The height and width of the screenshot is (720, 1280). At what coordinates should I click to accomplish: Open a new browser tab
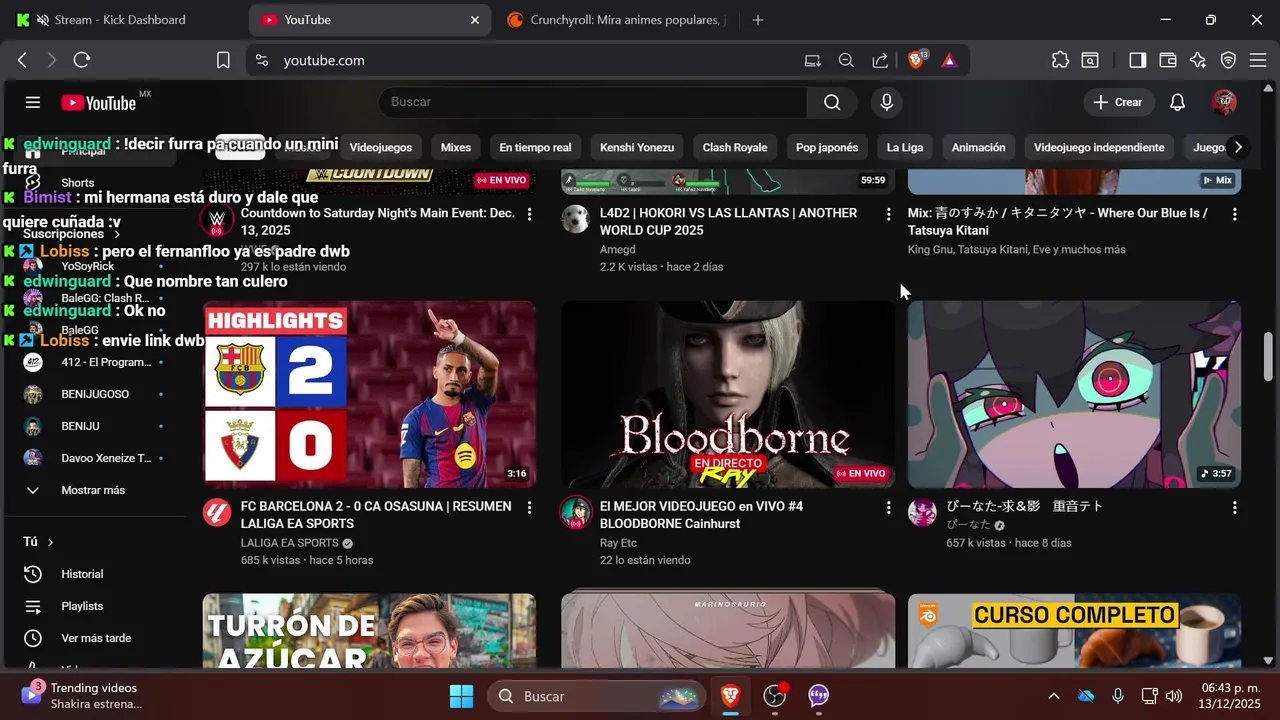coord(758,20)
